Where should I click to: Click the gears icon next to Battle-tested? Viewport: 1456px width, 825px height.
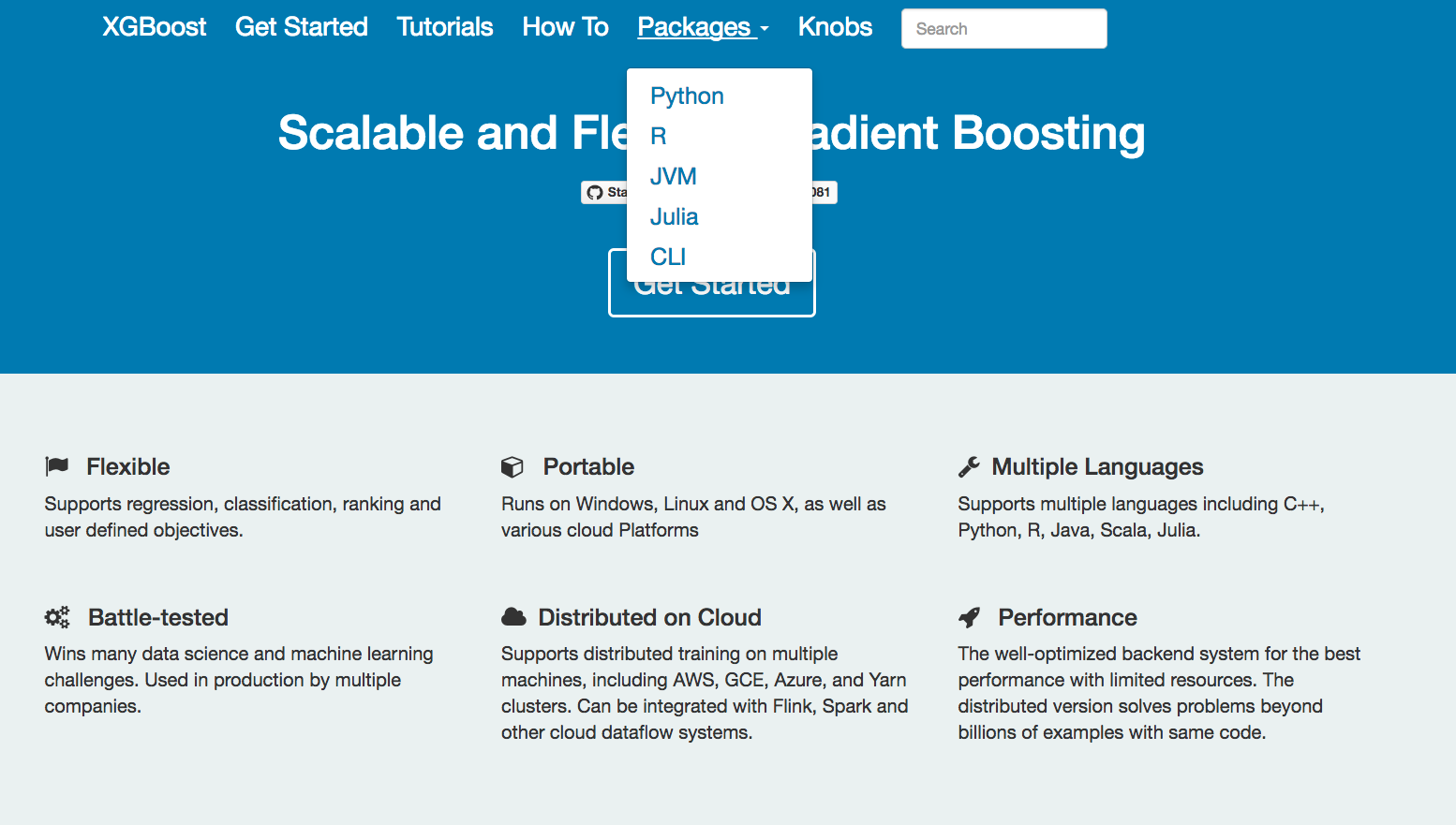pos(56,616)
